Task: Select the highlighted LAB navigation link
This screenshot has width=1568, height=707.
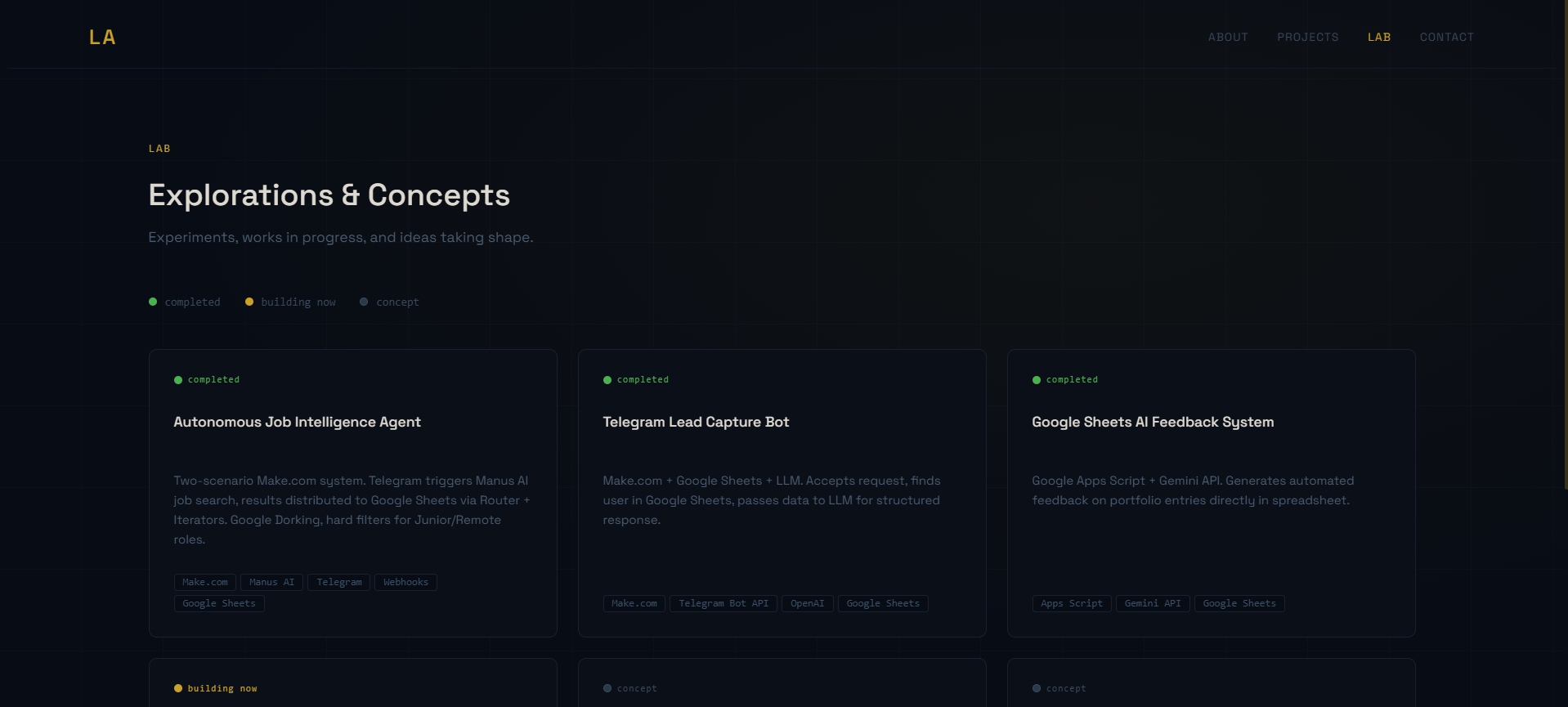Action: point(1379,38)
